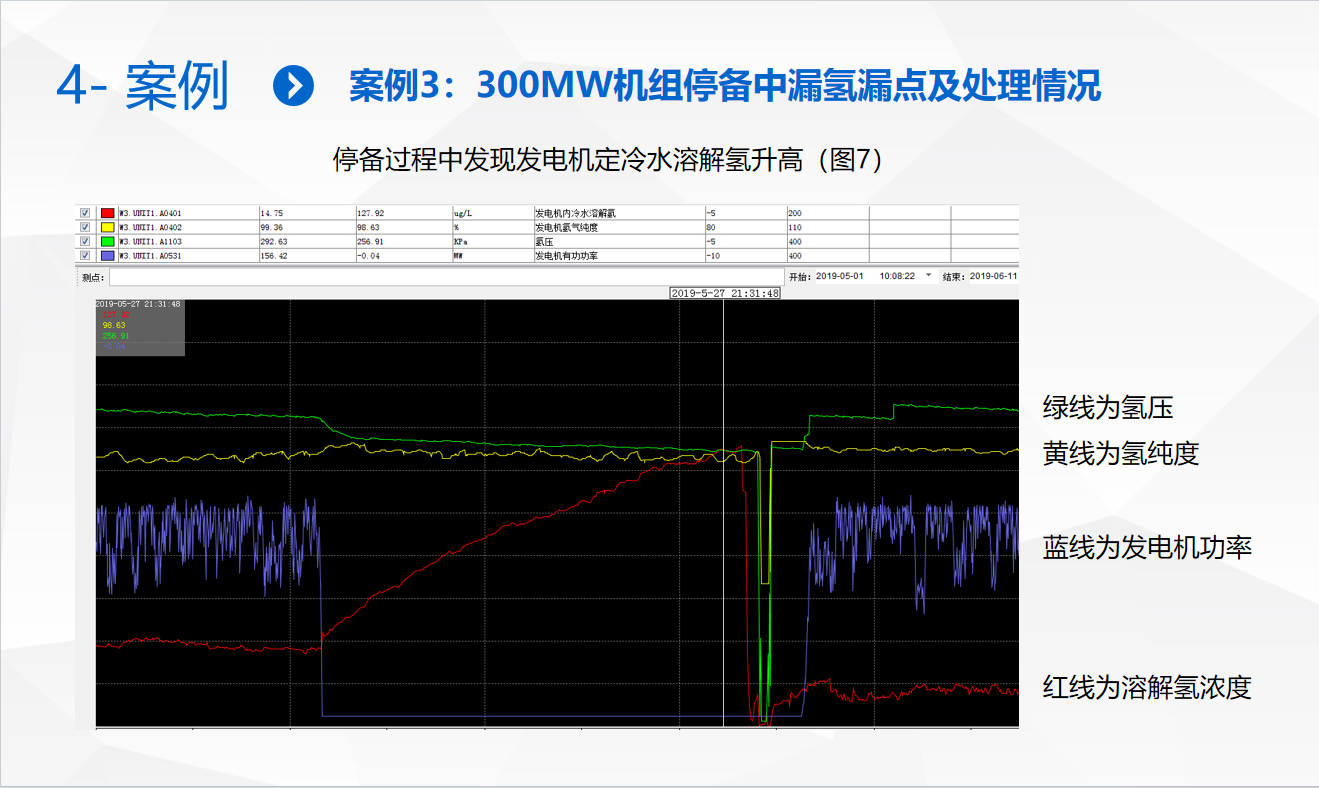Image resolution: width=1319 pixels, height=788 pixels.
Task: Click the 10:08:22 start time value
Action: [x=897, y=276]
